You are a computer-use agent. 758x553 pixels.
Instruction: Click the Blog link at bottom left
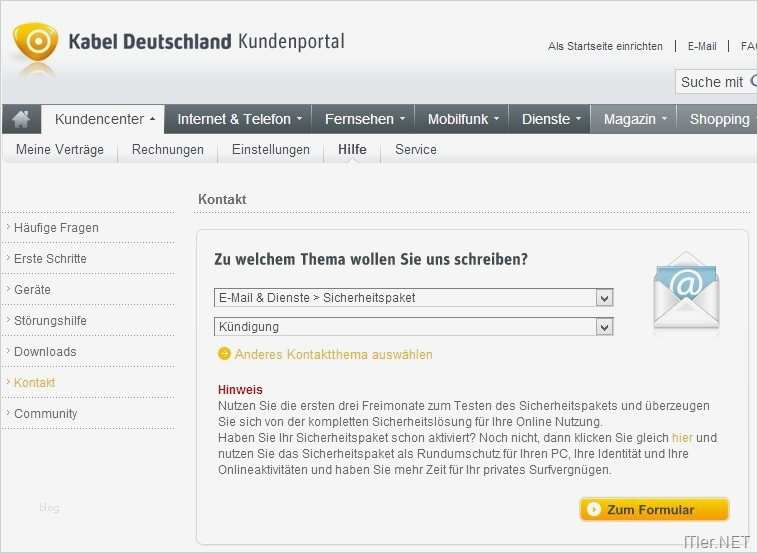(49, 508)
